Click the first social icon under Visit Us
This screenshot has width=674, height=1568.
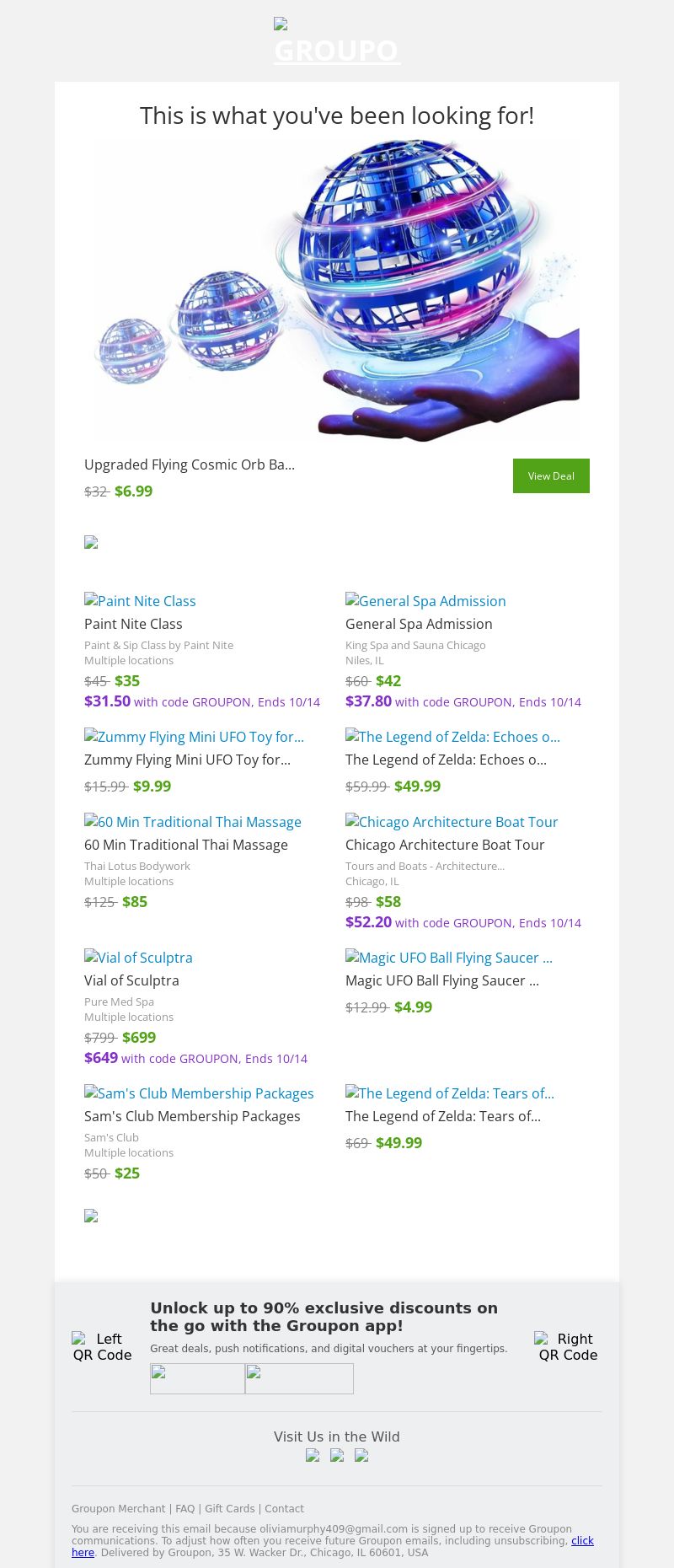point(313,1455)
